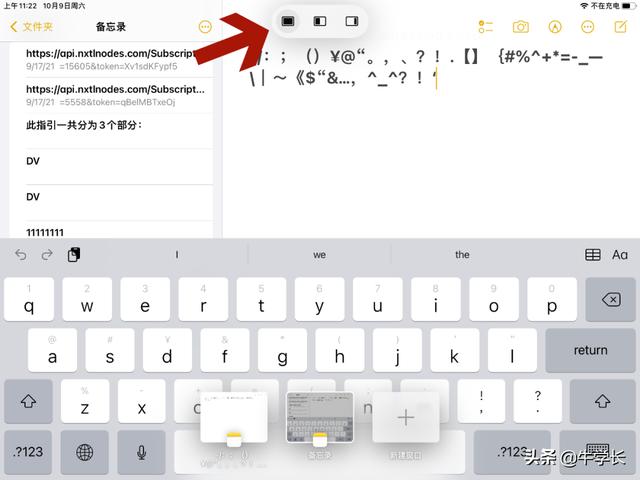
Task: Select full screen multitasking layout icon
Action: [288, 21]
